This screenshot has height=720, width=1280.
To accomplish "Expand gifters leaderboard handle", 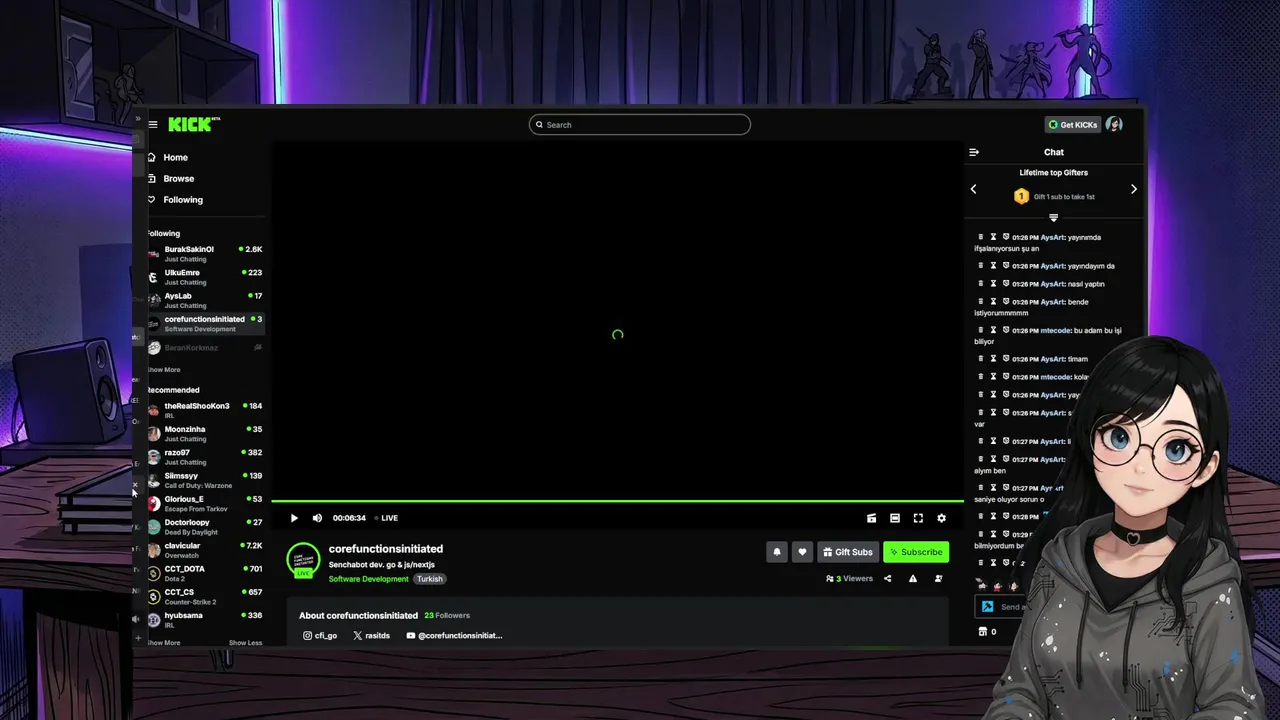I will (x=1053, y=217).
